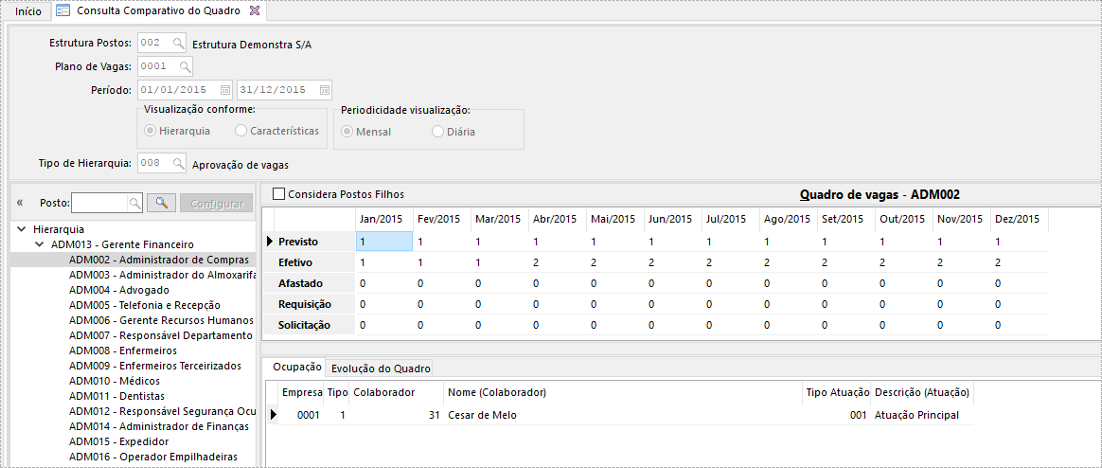Screen dimensions: 1102x468
Task: Select ADM012 - Responsável Segurança
Action: click(160, 411)
